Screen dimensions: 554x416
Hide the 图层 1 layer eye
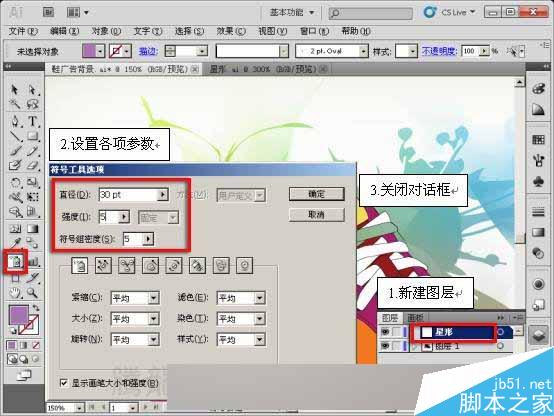click(385, 346)
